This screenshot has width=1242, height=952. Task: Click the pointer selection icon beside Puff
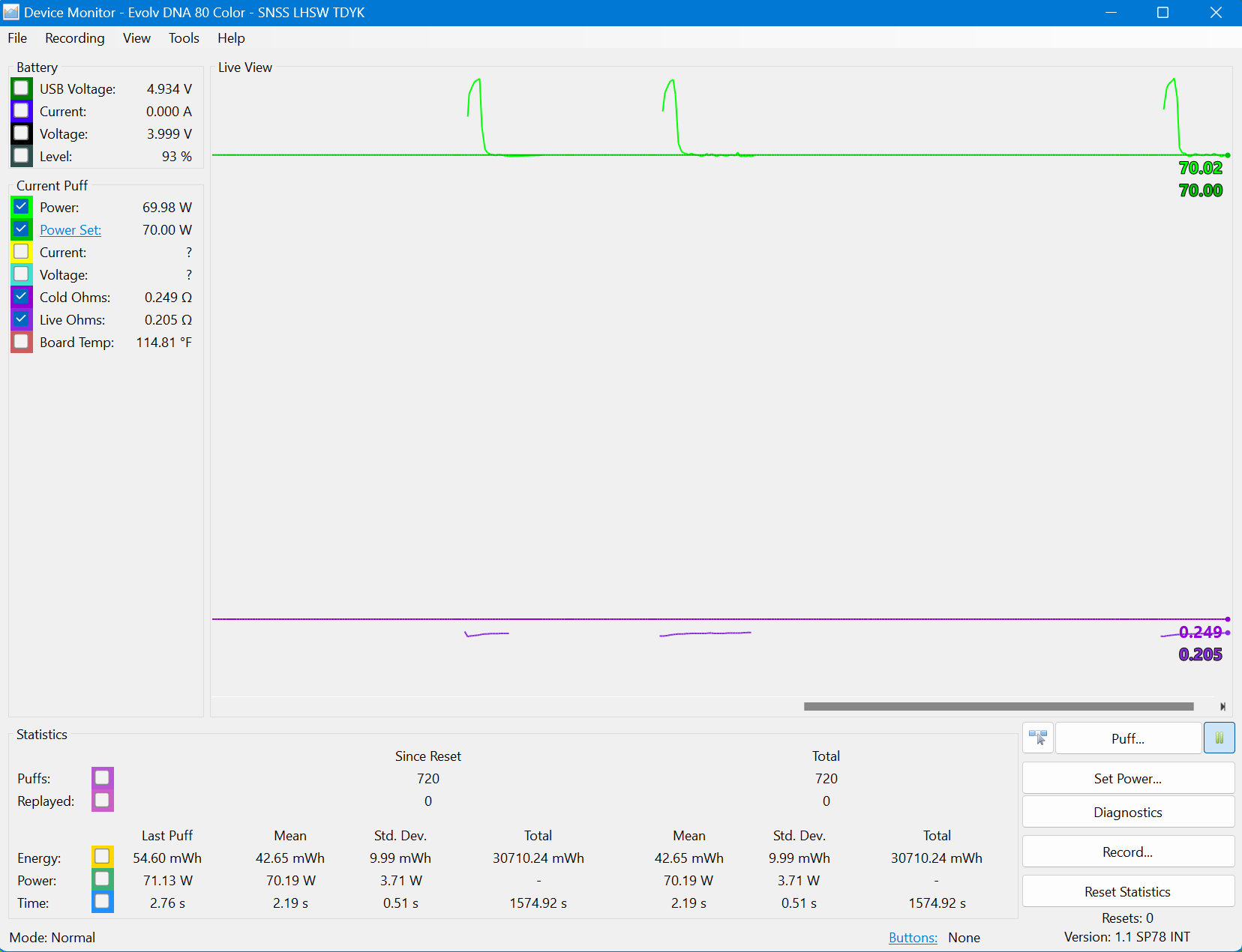point(1038,738)
